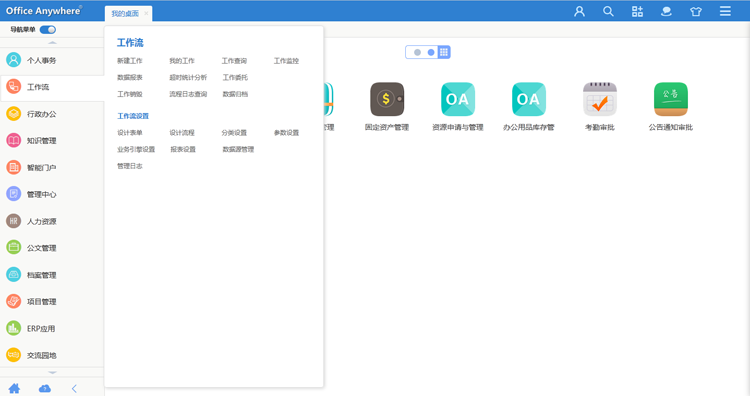Open the 个人事务 sidebar module
Image resolution: width=750 pixels, height=396 pixels.
52,60
